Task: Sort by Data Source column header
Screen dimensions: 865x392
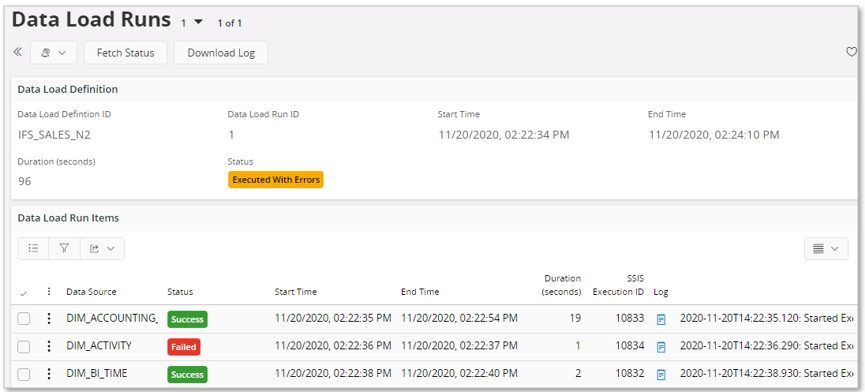Action: [92, 292]
